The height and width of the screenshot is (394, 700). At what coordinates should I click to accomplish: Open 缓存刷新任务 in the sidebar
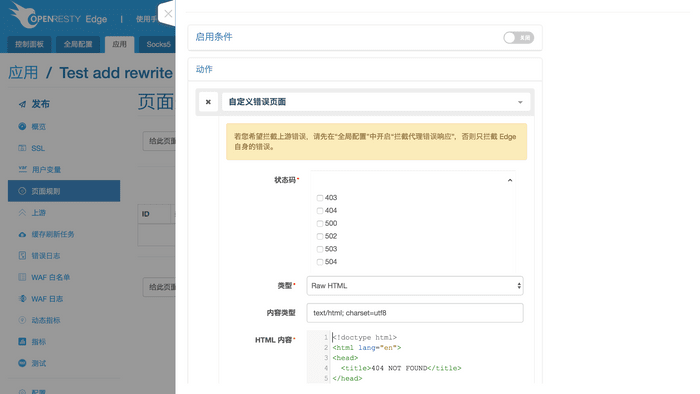pos(53,235)
